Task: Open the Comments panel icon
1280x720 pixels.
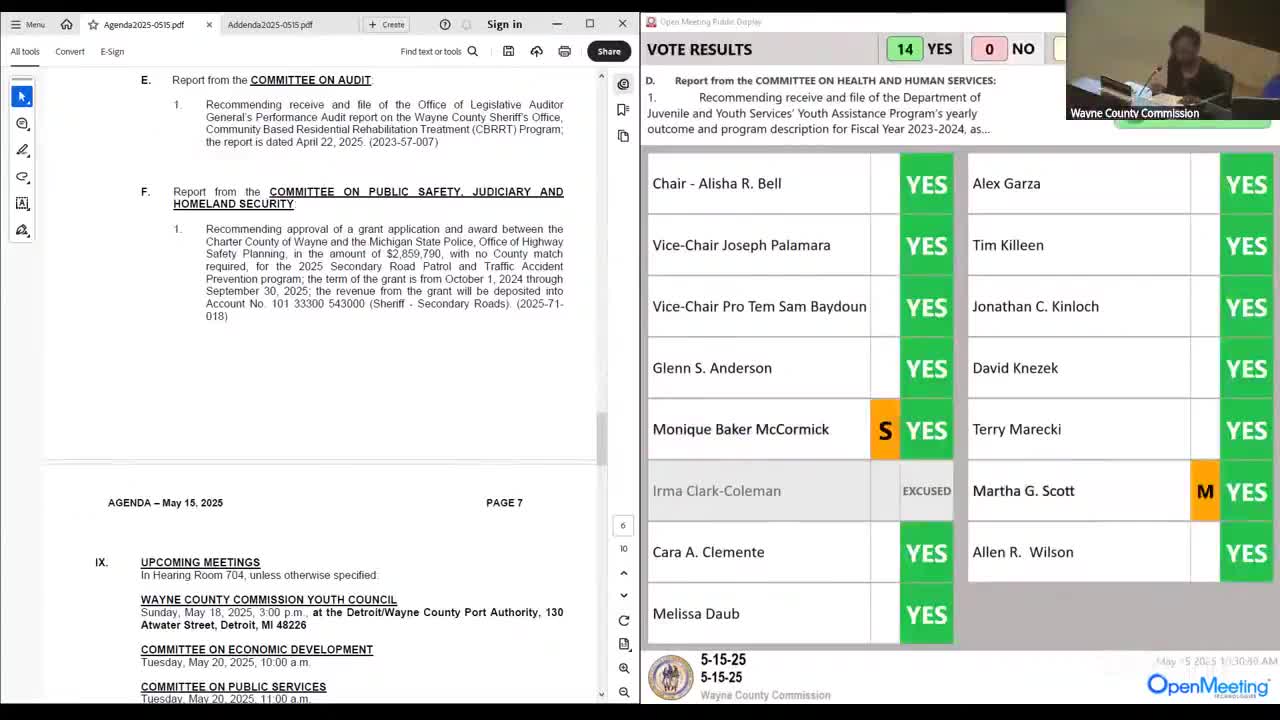Action: point(623,84)
